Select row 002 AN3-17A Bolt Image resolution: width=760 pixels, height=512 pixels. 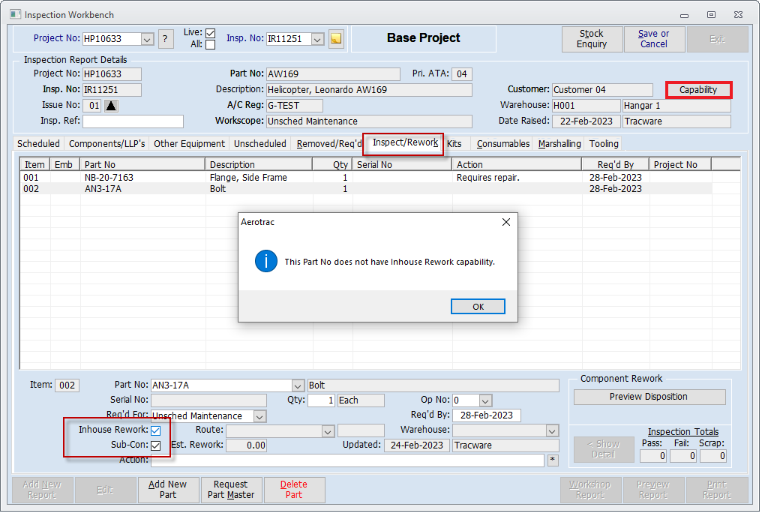pyautogui.click(x=366, y=189)
